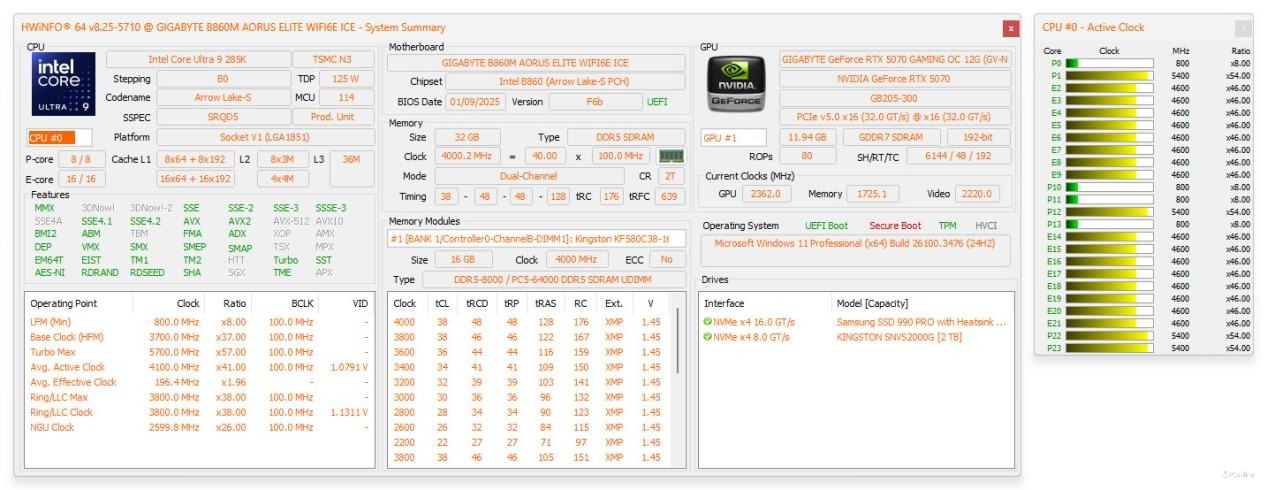Click the NVIDIA GeForce logo

(x=737, y=82)
